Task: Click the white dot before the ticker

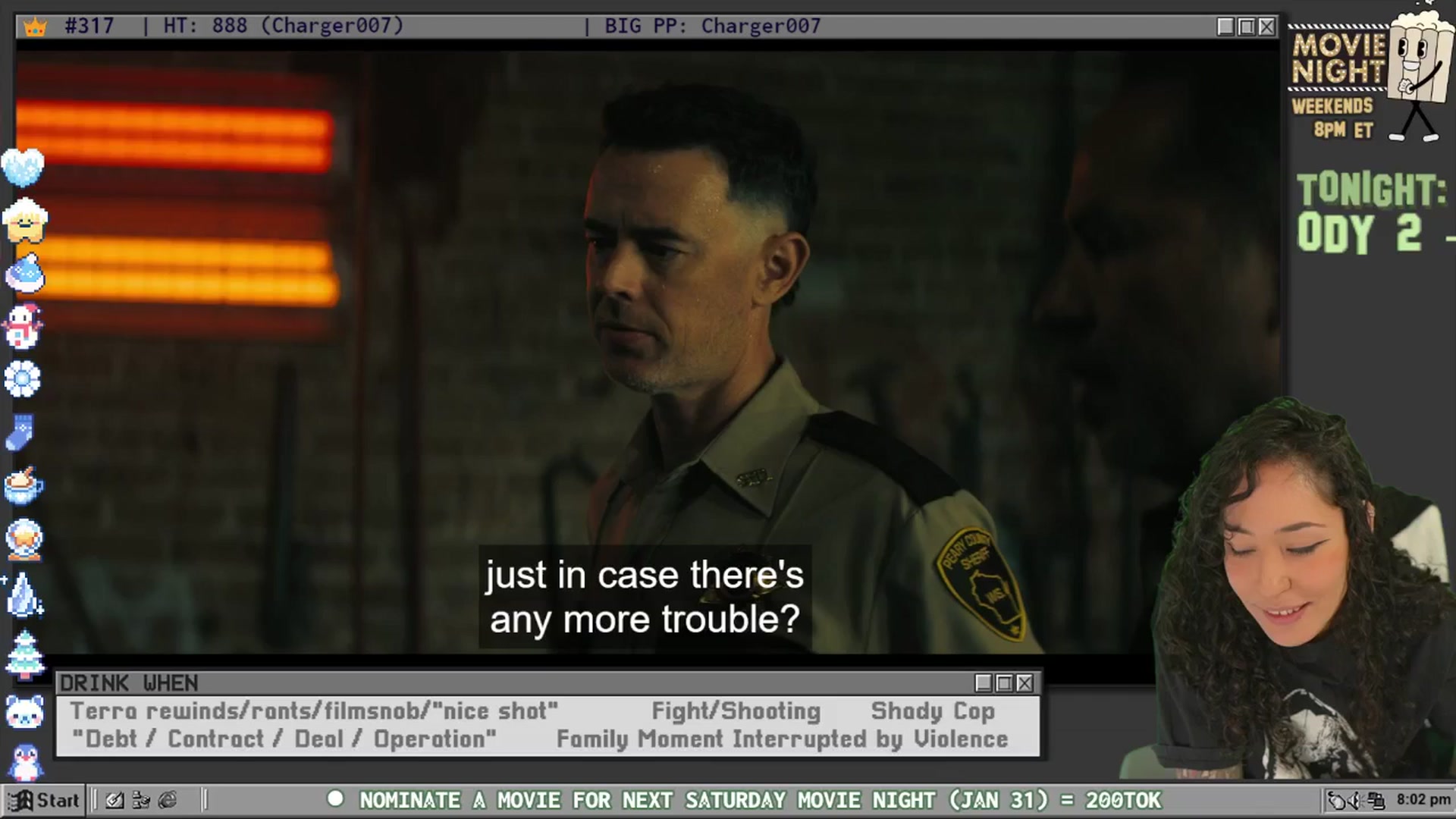Action: 335,799
